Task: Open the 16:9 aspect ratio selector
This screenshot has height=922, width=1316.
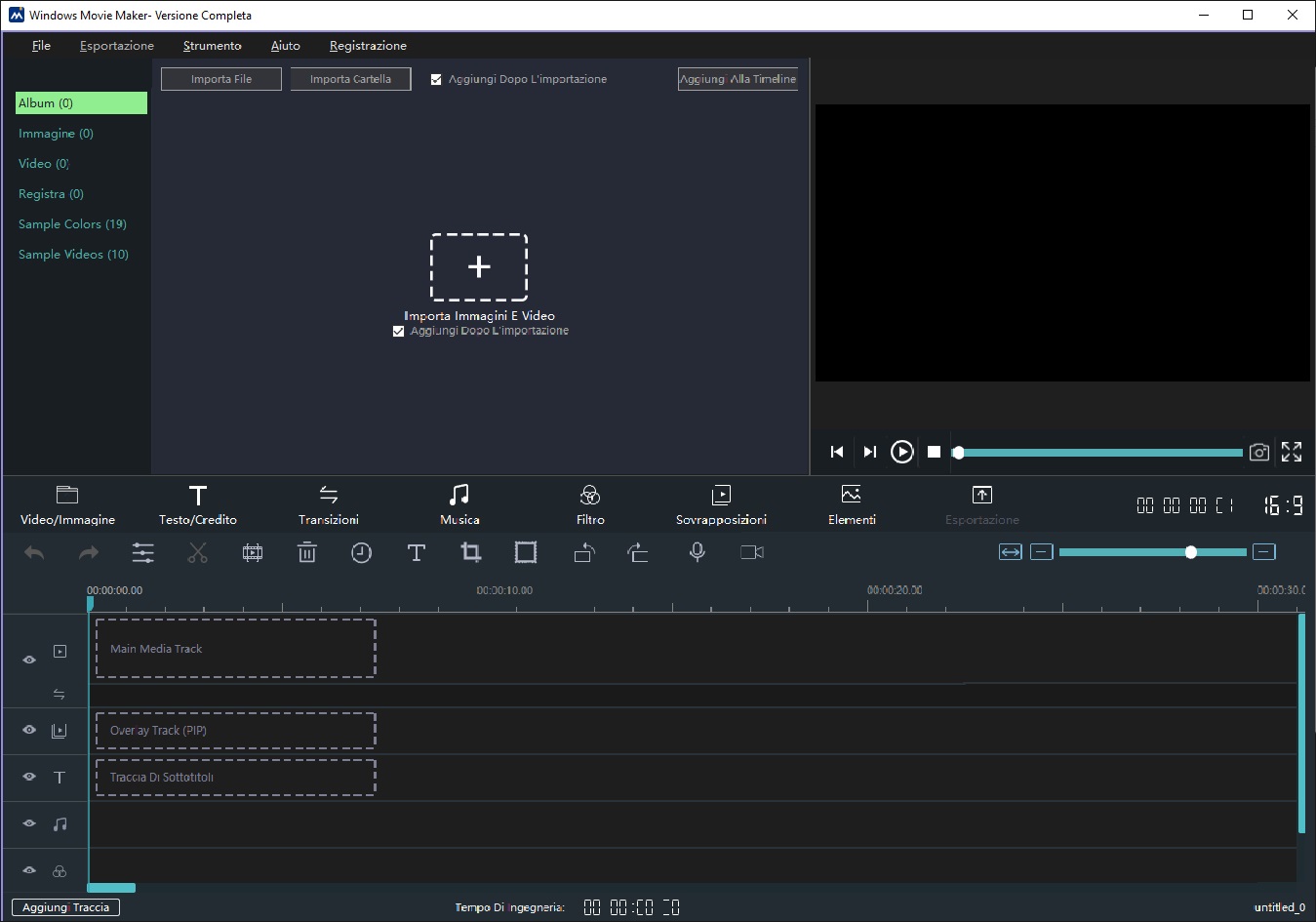Action: point(1283,505)
